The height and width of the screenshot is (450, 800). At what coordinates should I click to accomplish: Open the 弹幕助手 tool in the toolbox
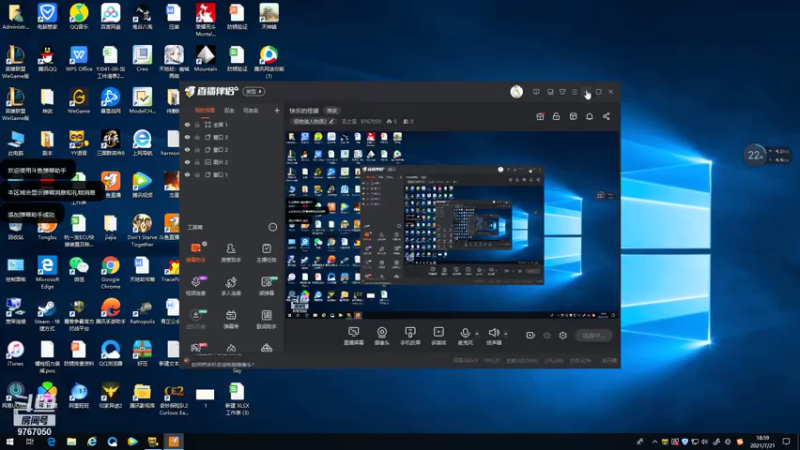pos(196,252)
